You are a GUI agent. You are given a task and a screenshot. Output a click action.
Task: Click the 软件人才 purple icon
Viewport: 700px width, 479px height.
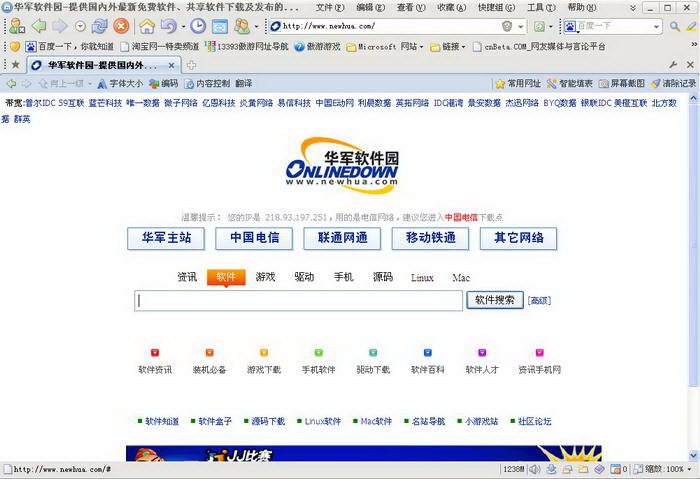482,353
